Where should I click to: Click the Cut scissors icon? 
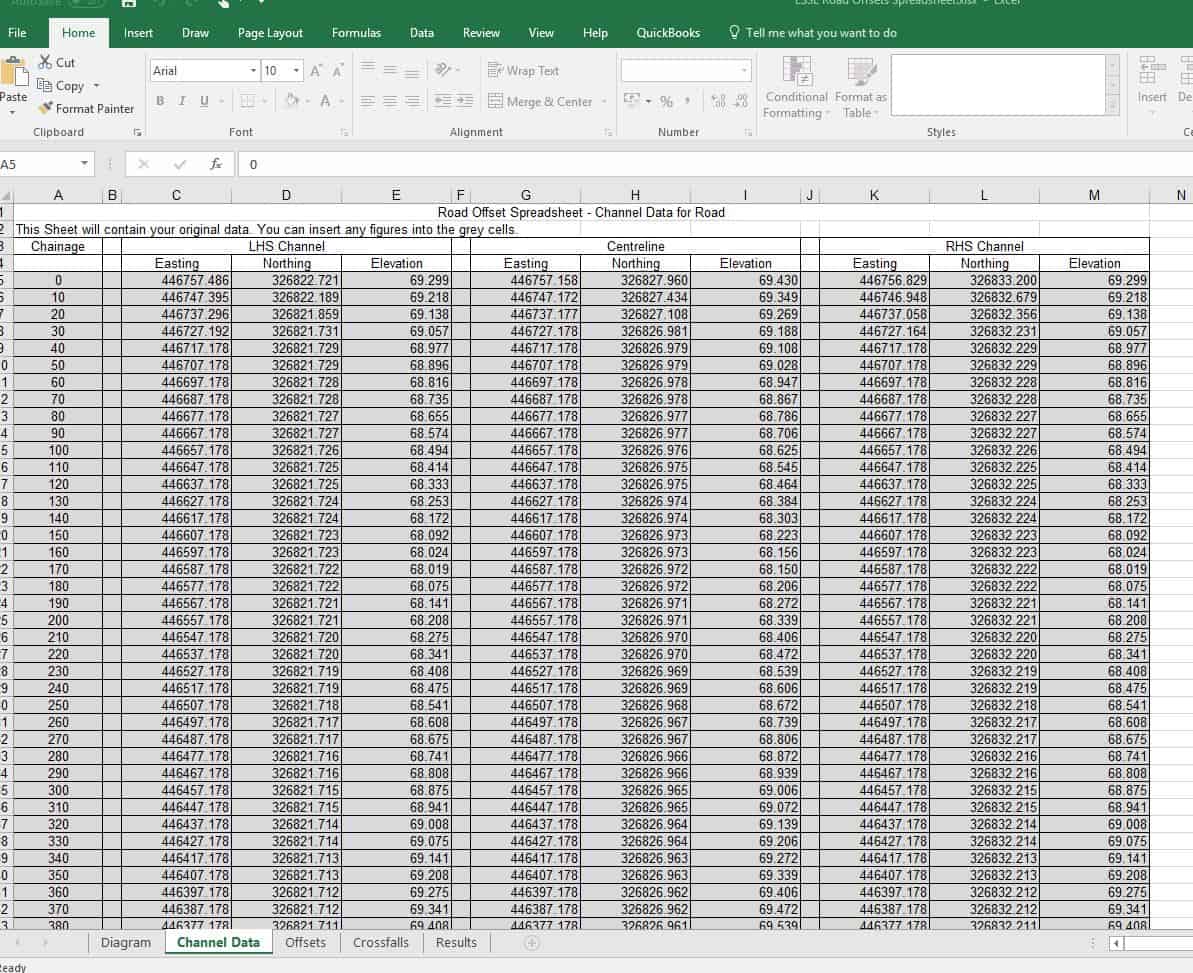point(46,62)
